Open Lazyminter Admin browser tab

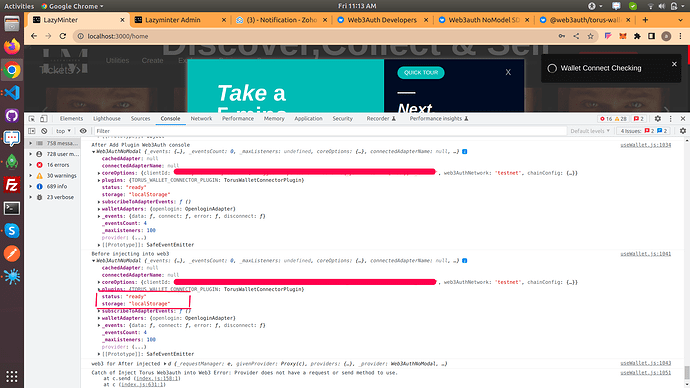tap(180, 20)
